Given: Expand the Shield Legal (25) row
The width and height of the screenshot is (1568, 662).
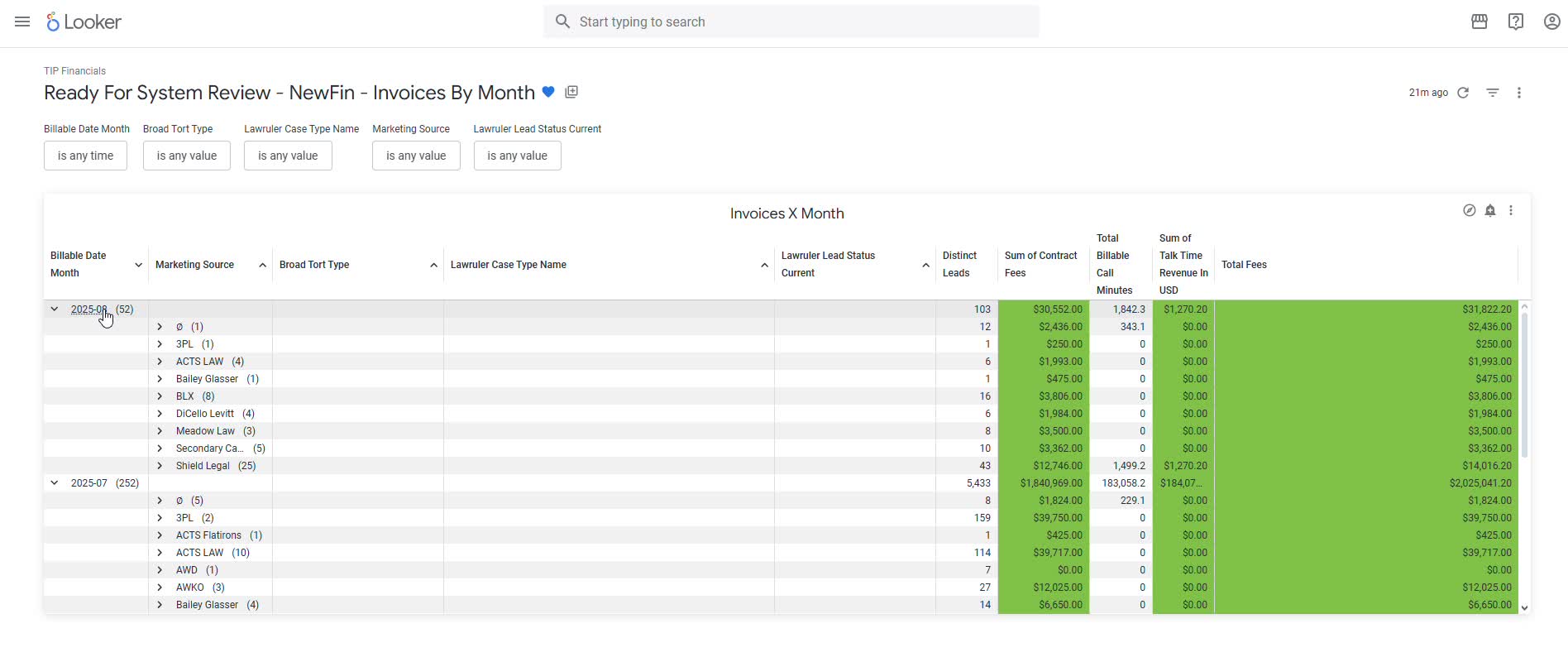Looking at the screenshot, I should tap(160, 466).
